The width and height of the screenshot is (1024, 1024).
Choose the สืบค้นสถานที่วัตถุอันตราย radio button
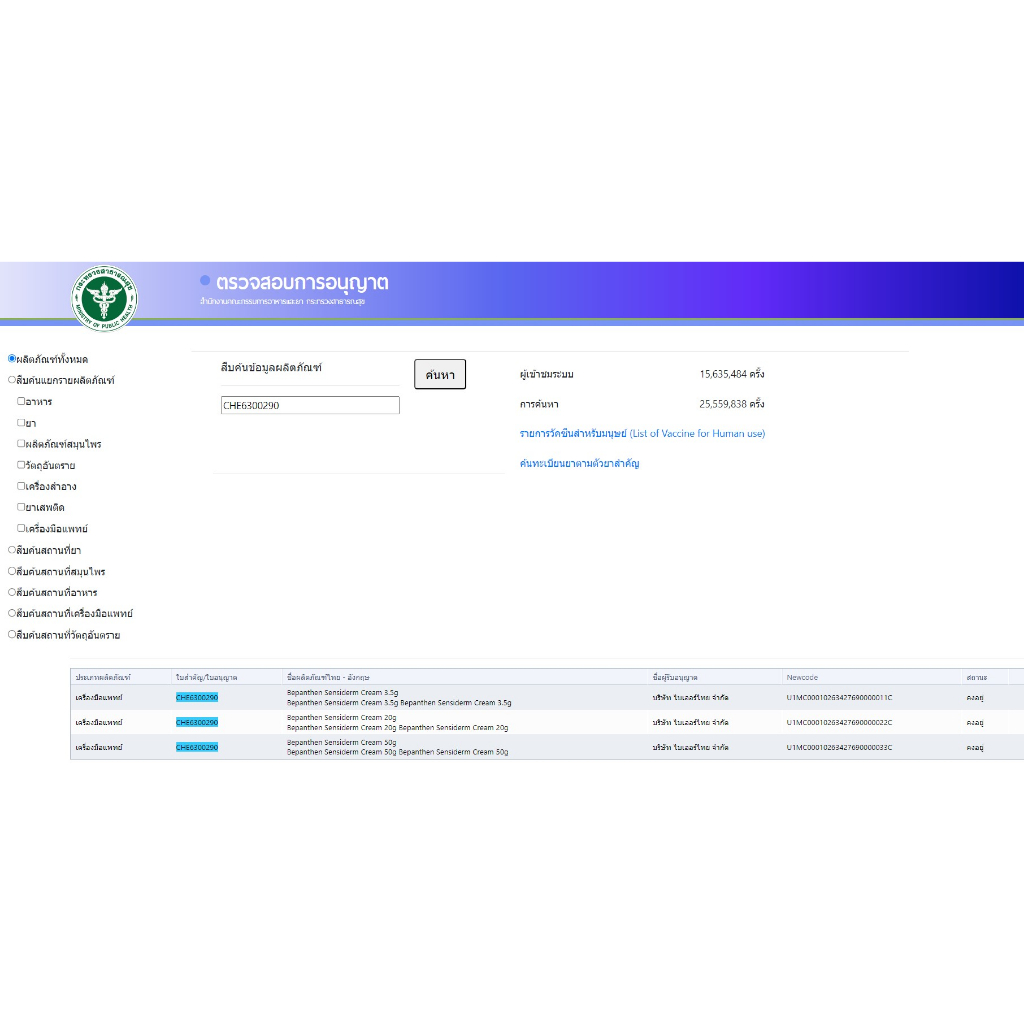point(12,634)
